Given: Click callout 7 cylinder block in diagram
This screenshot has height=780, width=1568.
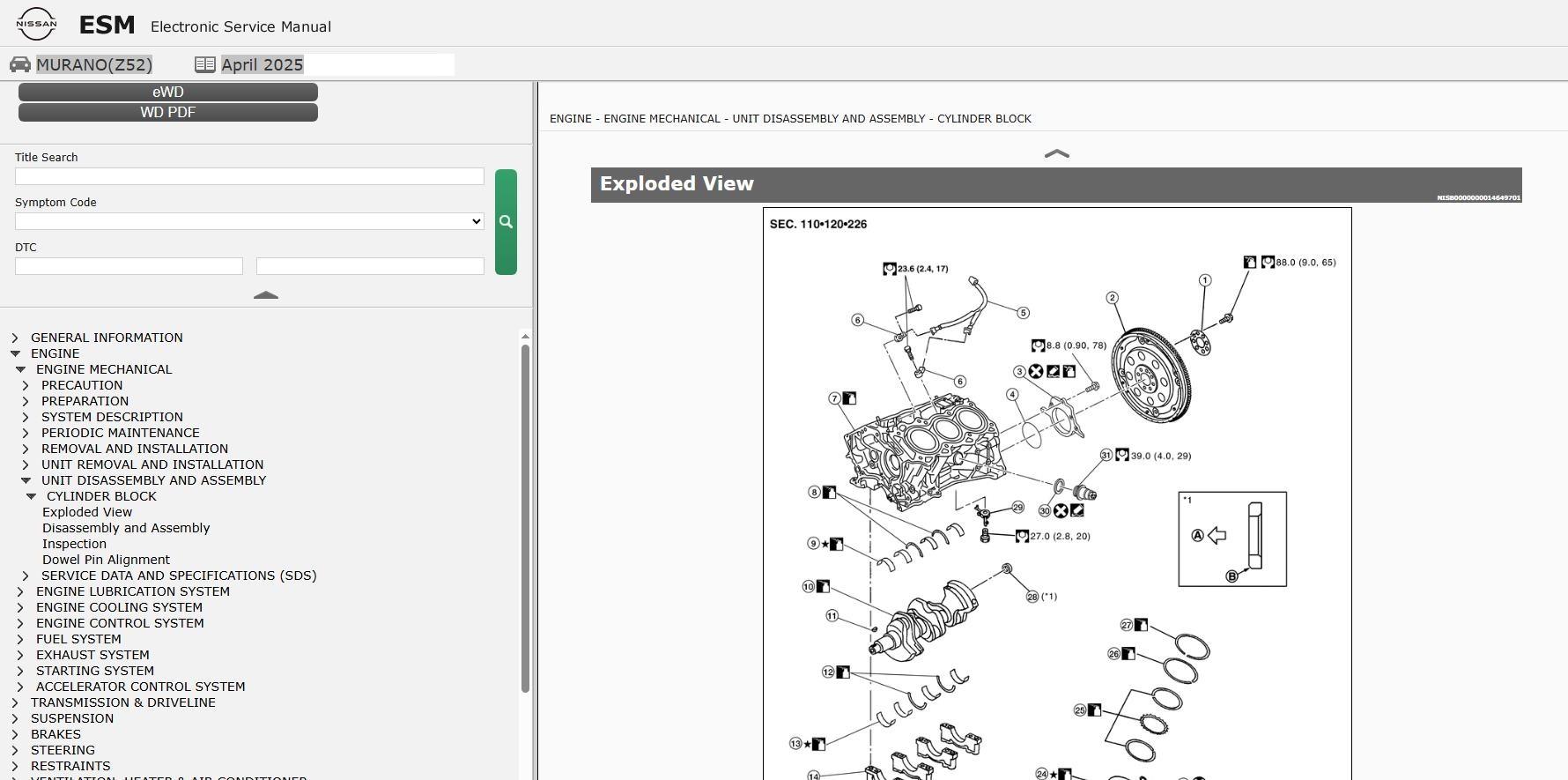Looking at the screenshot, I should tap(835, 398).
